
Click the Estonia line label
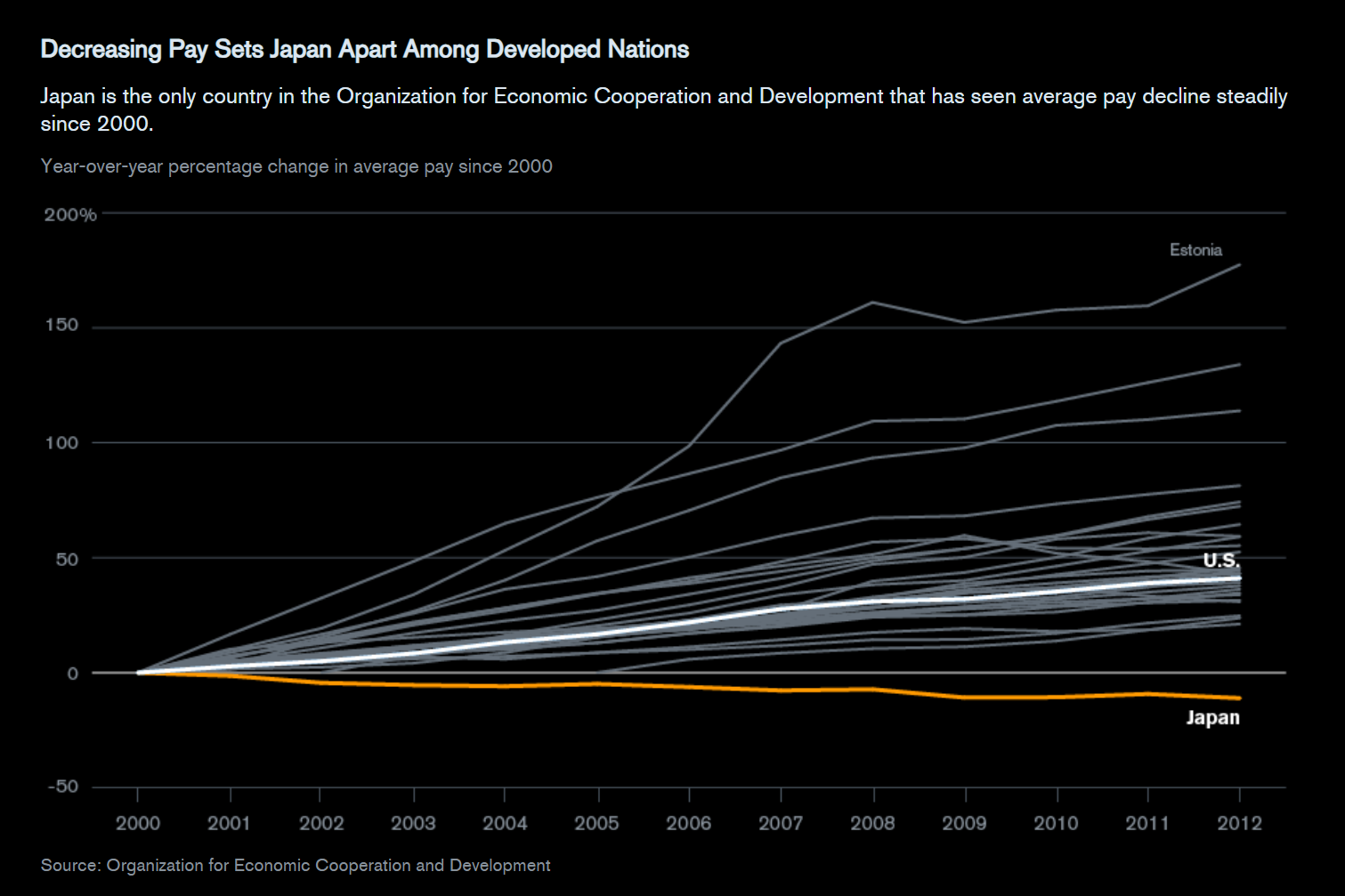(1196, 250)
